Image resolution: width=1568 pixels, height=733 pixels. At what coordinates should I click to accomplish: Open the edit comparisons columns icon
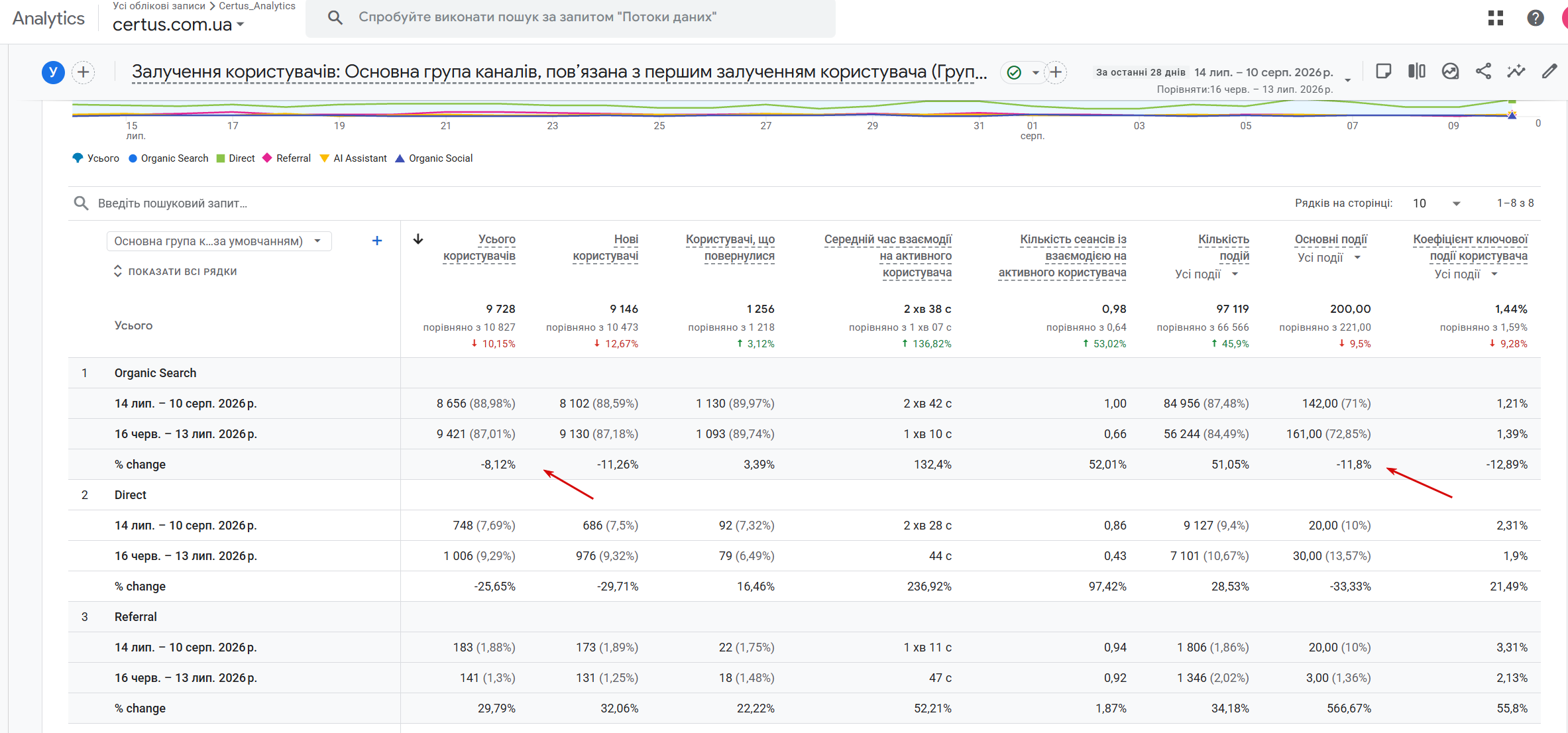(x=1417, y=72)
